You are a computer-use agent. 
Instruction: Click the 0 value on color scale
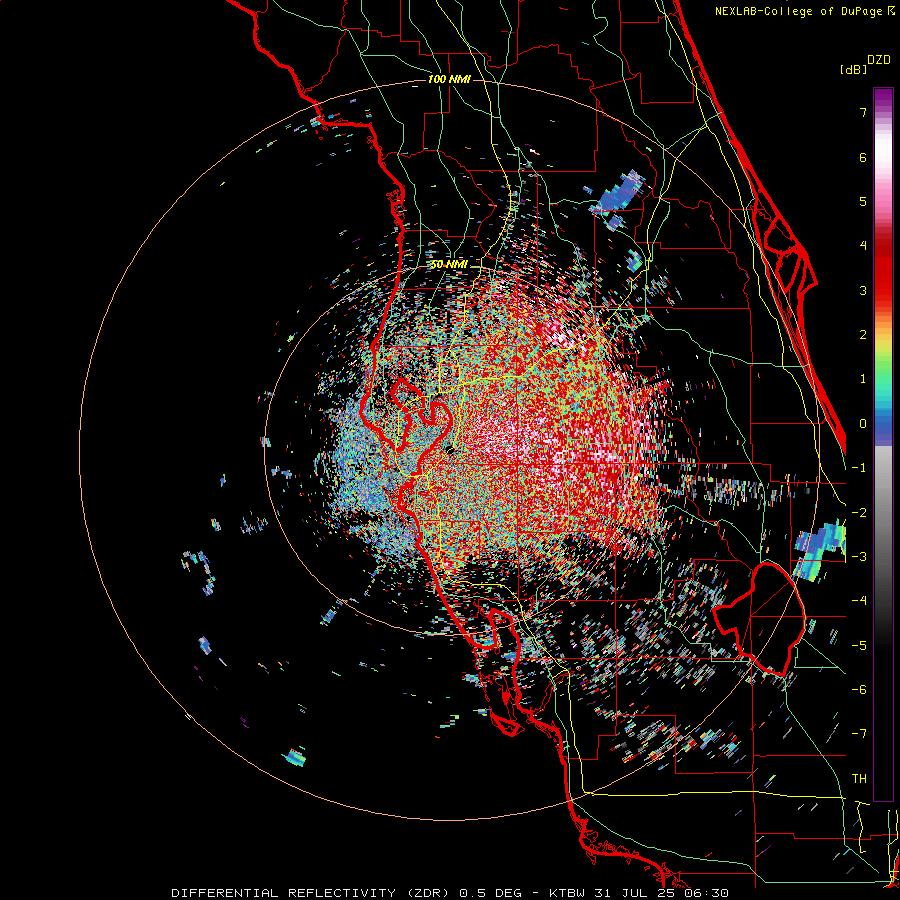pyautogui.click(x=863, y=424)
